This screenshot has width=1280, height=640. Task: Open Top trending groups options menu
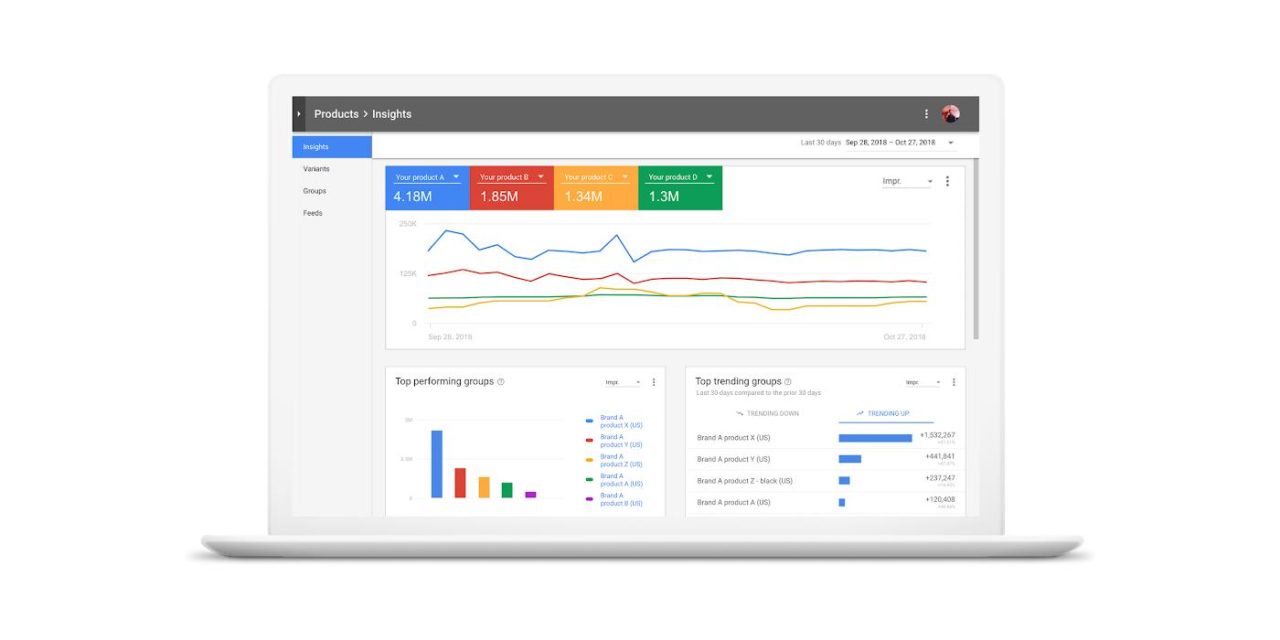[x=953, y=382]
